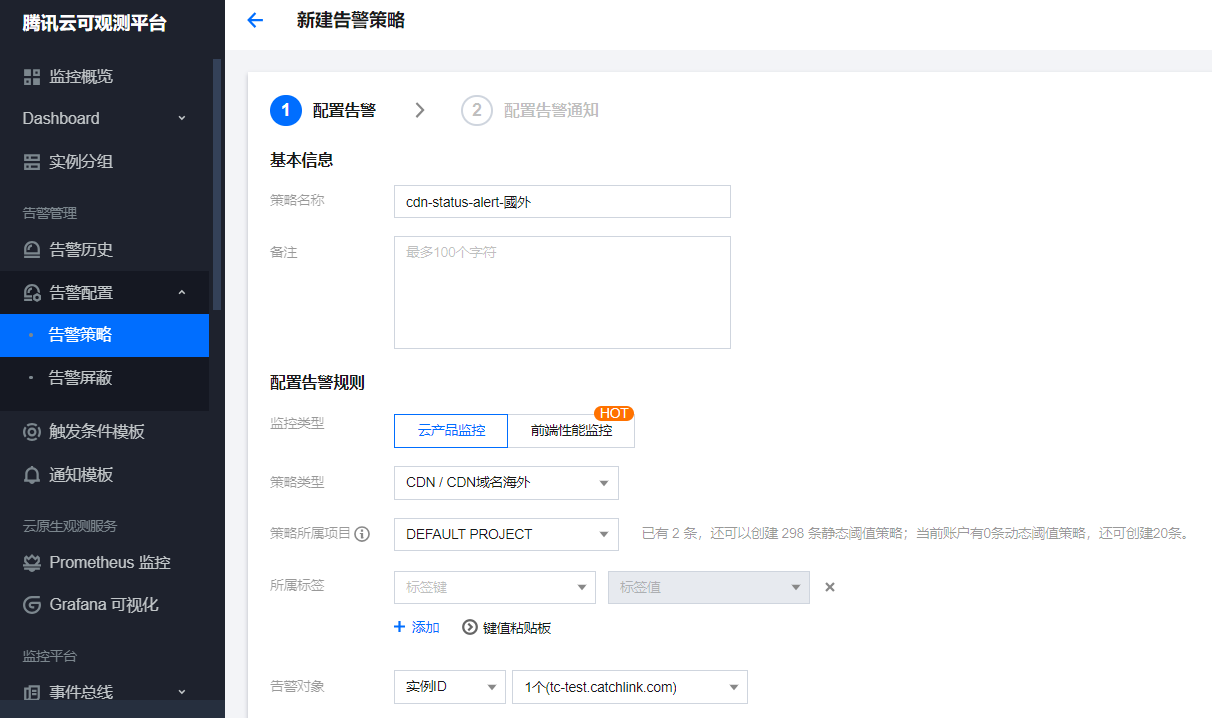This screenshot has height=718, width=1212.
Task: Expand the 实例ID alarm object dropdown
Action: 449,687
